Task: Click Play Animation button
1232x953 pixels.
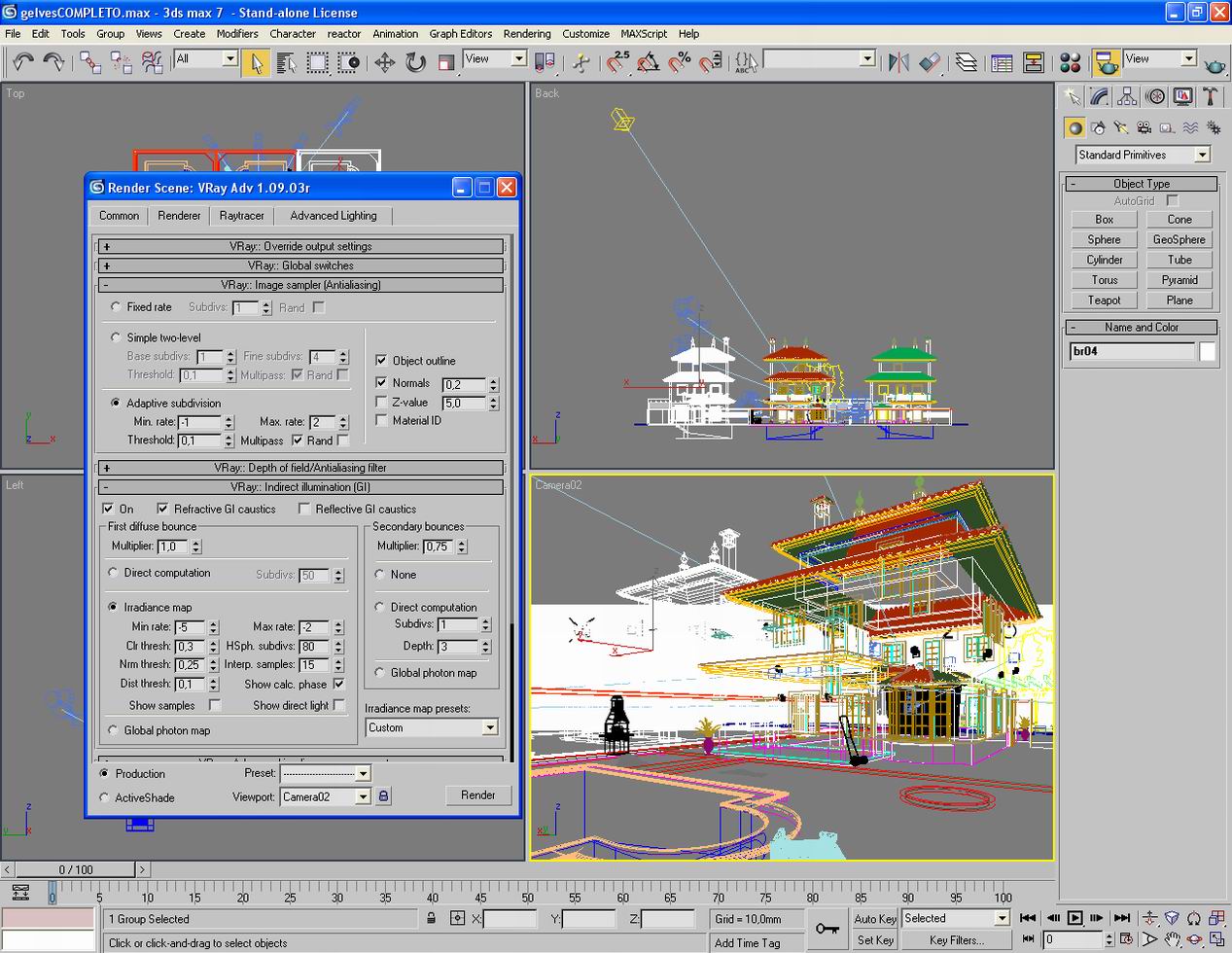Action: 1074,917
